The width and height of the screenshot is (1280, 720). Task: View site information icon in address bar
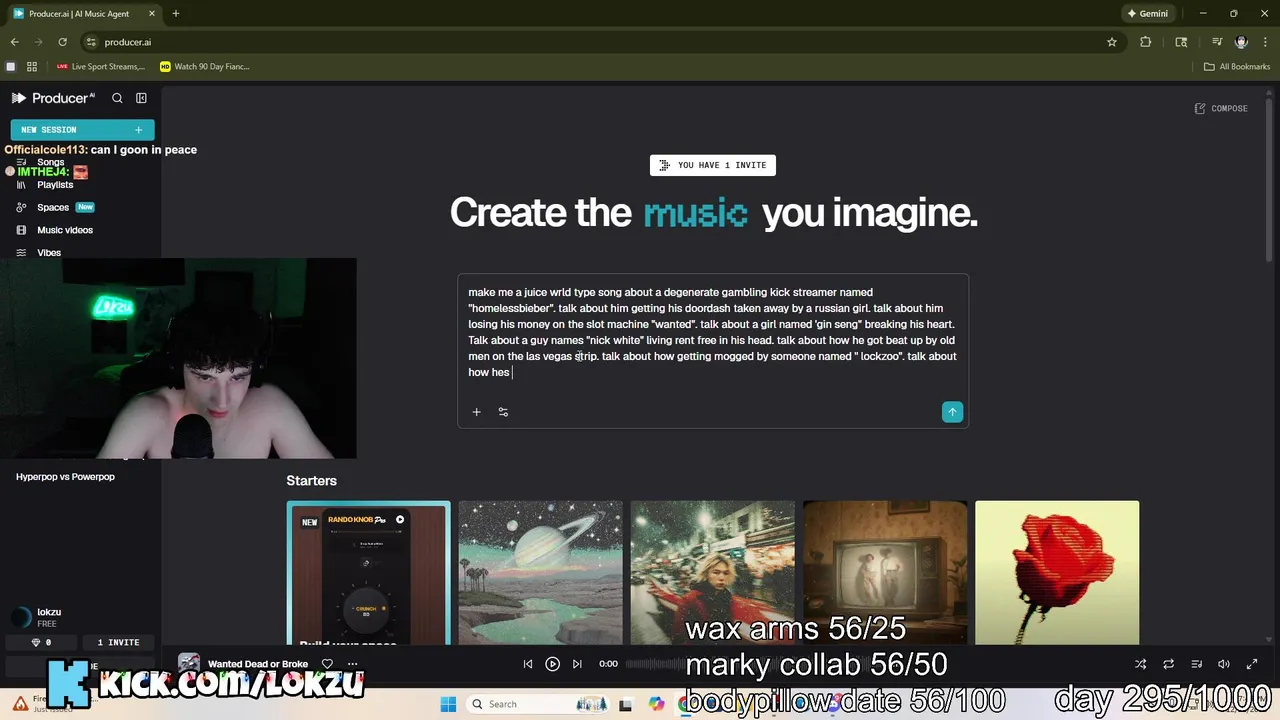(x=91, y=42)
